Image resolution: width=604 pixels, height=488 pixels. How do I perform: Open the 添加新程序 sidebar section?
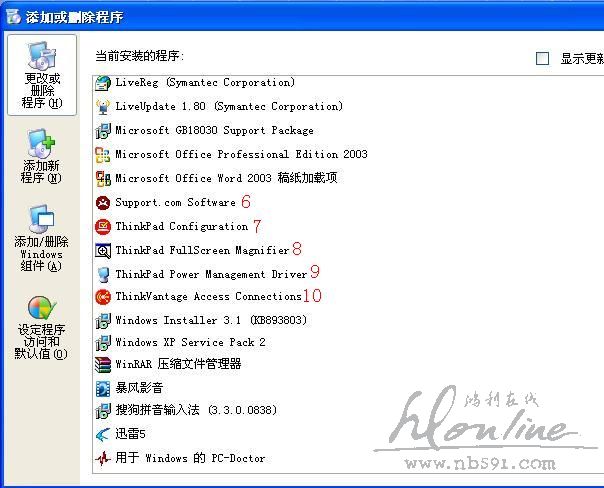[41, 156]
